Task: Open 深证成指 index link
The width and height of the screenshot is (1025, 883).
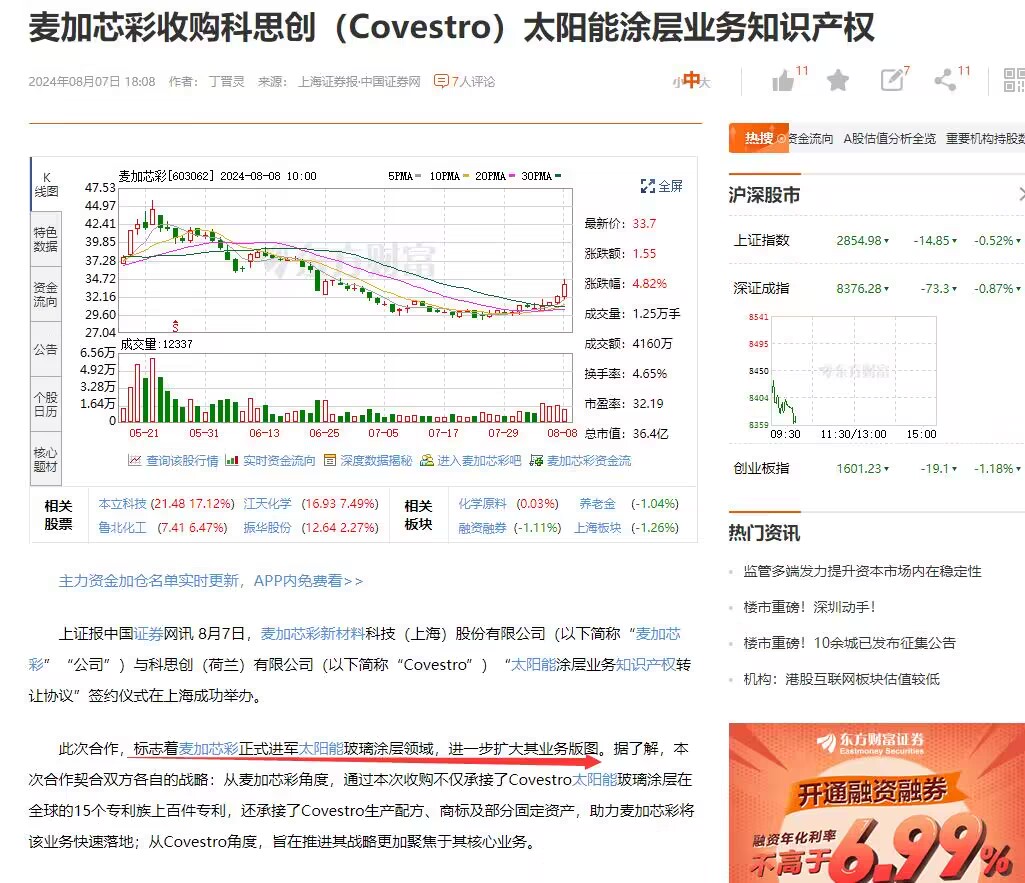Action: click(761, 288)
